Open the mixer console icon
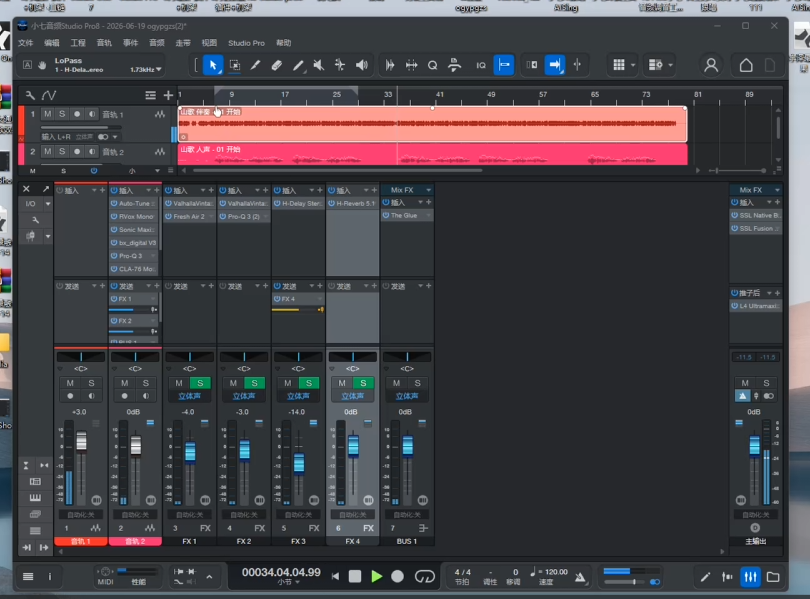 coord(750,577)
